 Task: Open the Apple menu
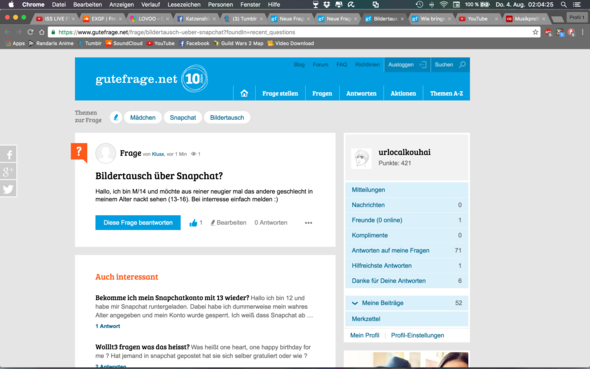pos(11,5)
